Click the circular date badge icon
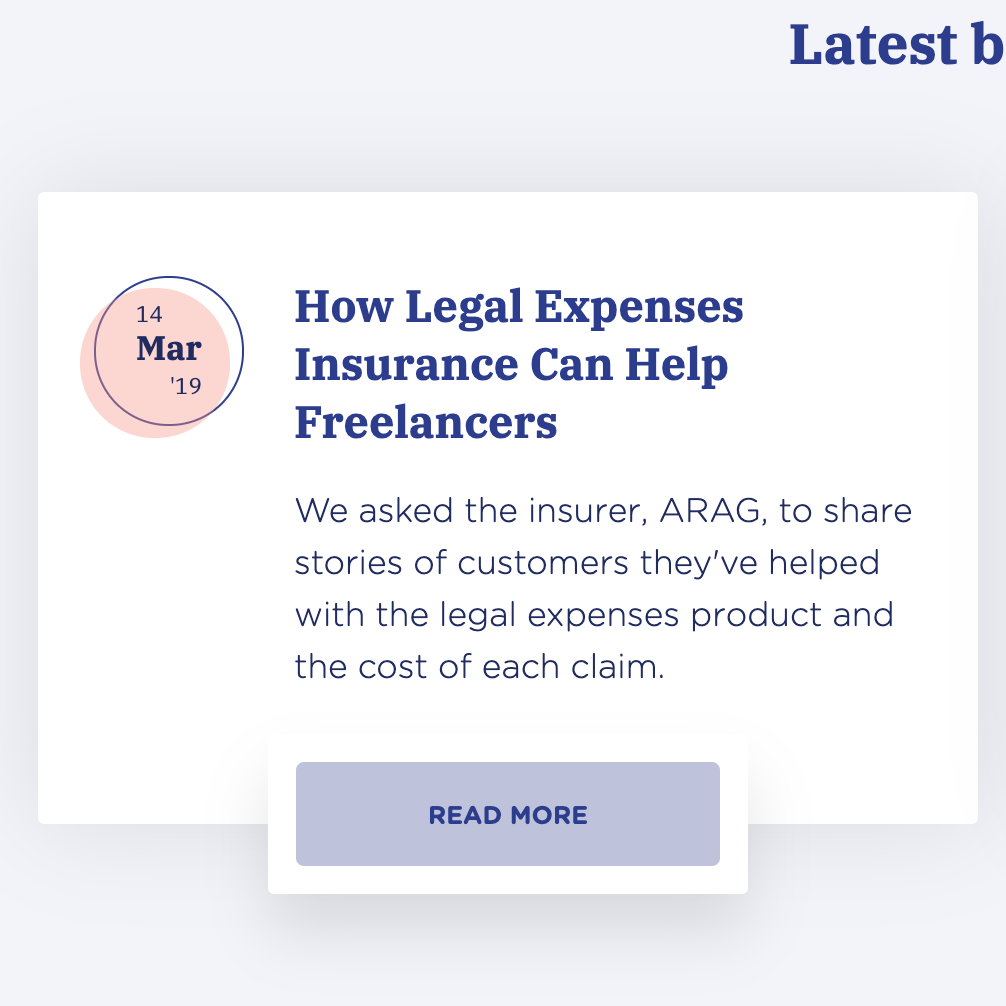 [x=168, y=351]
